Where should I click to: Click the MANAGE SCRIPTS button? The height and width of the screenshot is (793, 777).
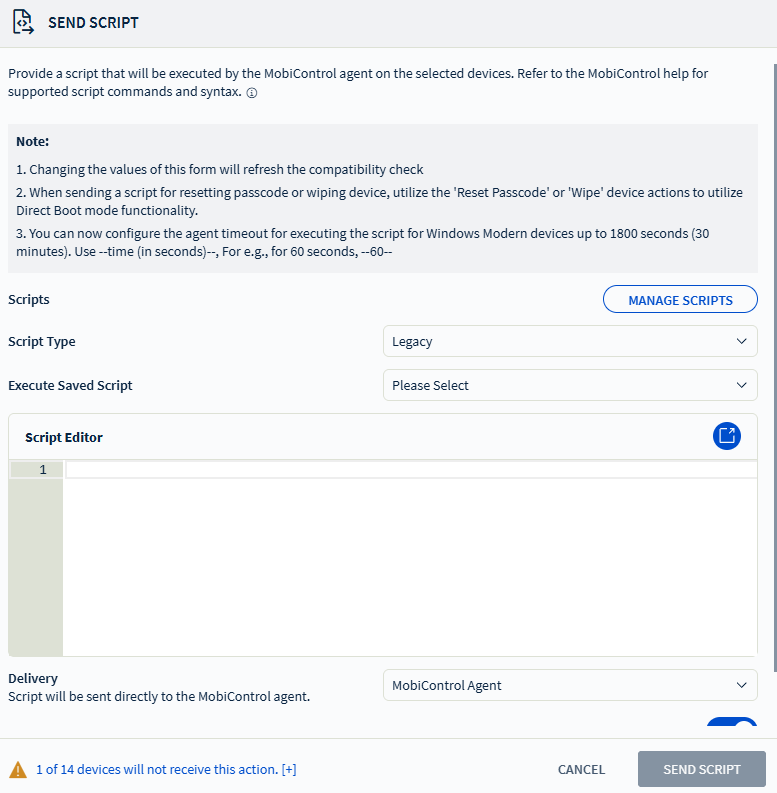[680, 300]
